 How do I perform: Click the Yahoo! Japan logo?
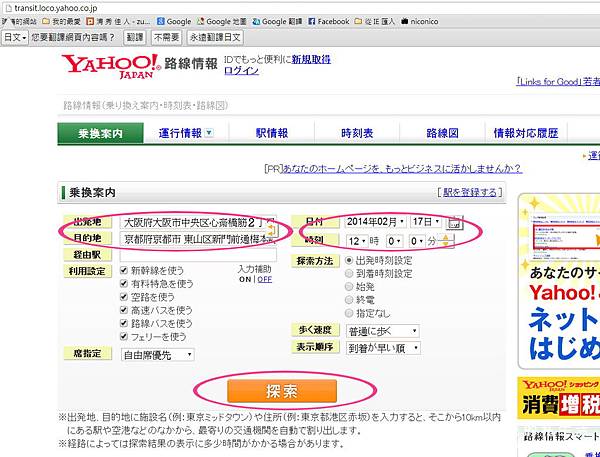(111, 66)
